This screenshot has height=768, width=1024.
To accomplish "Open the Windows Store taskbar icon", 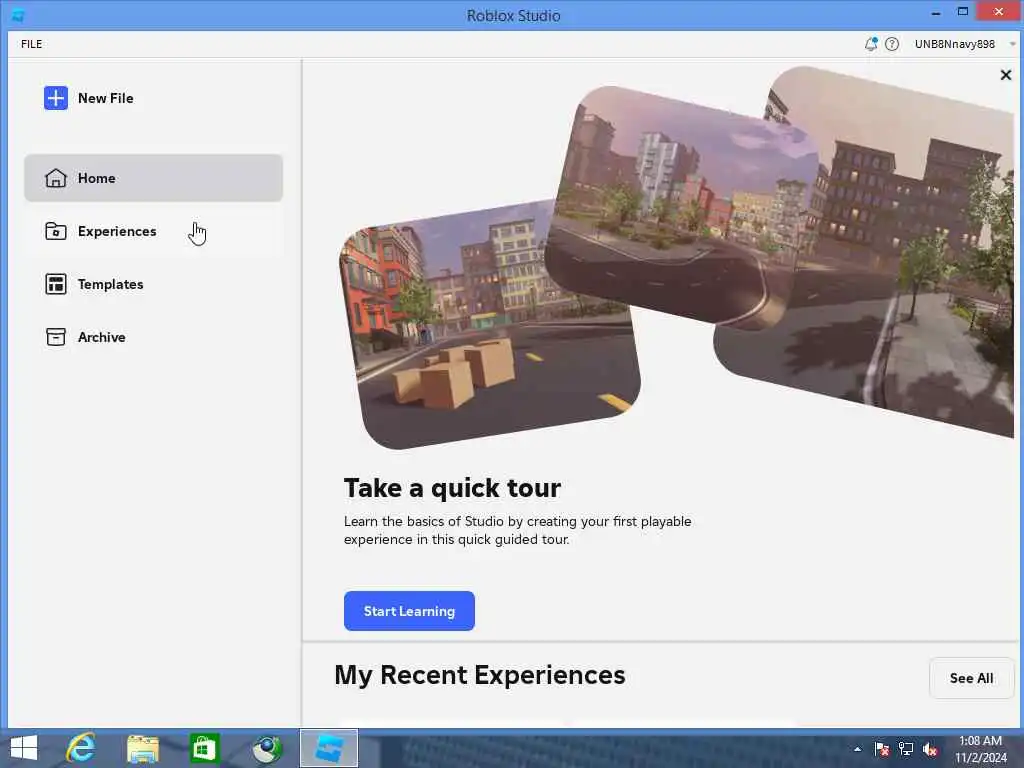I will tap(204, 748).
